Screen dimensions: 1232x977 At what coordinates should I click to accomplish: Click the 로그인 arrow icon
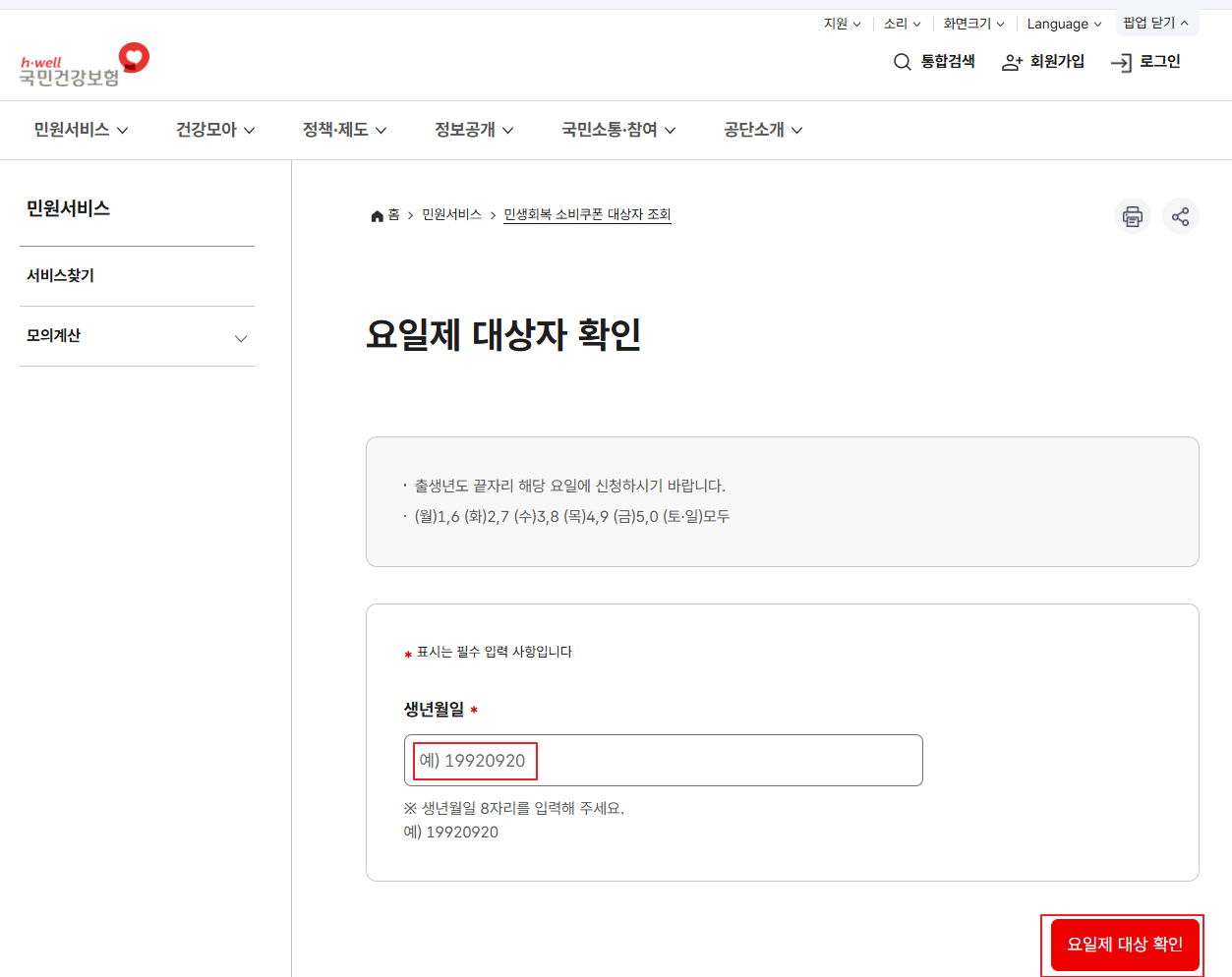pyautogui.click(x=1121, y=63)
